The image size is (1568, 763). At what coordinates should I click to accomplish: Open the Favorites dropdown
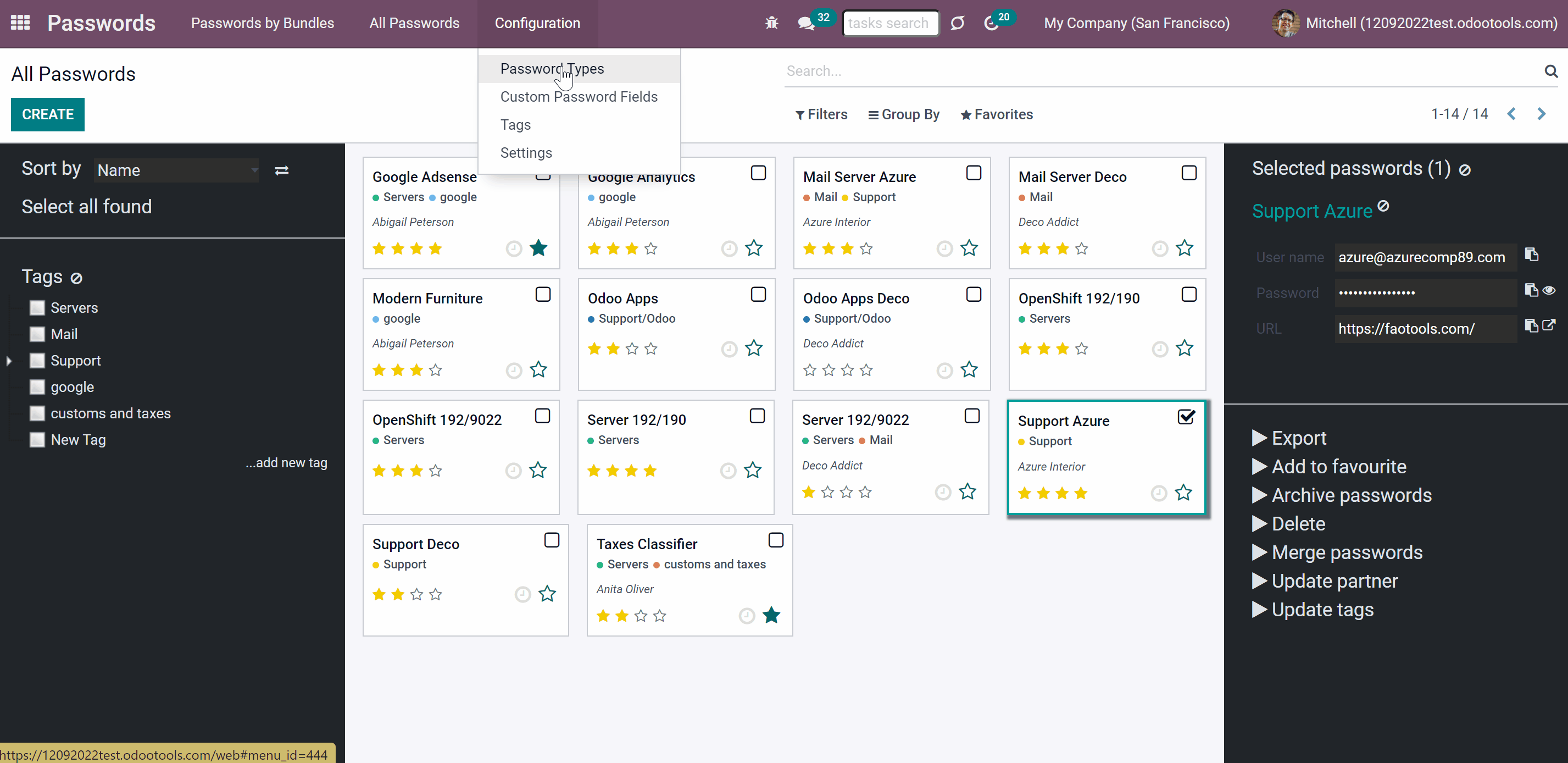(997, 114)
